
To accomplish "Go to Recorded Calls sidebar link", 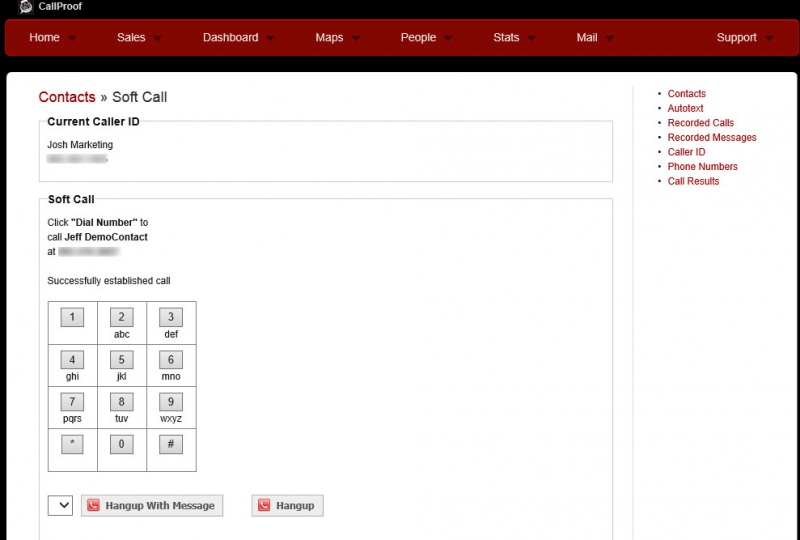I will coord(700,123).
